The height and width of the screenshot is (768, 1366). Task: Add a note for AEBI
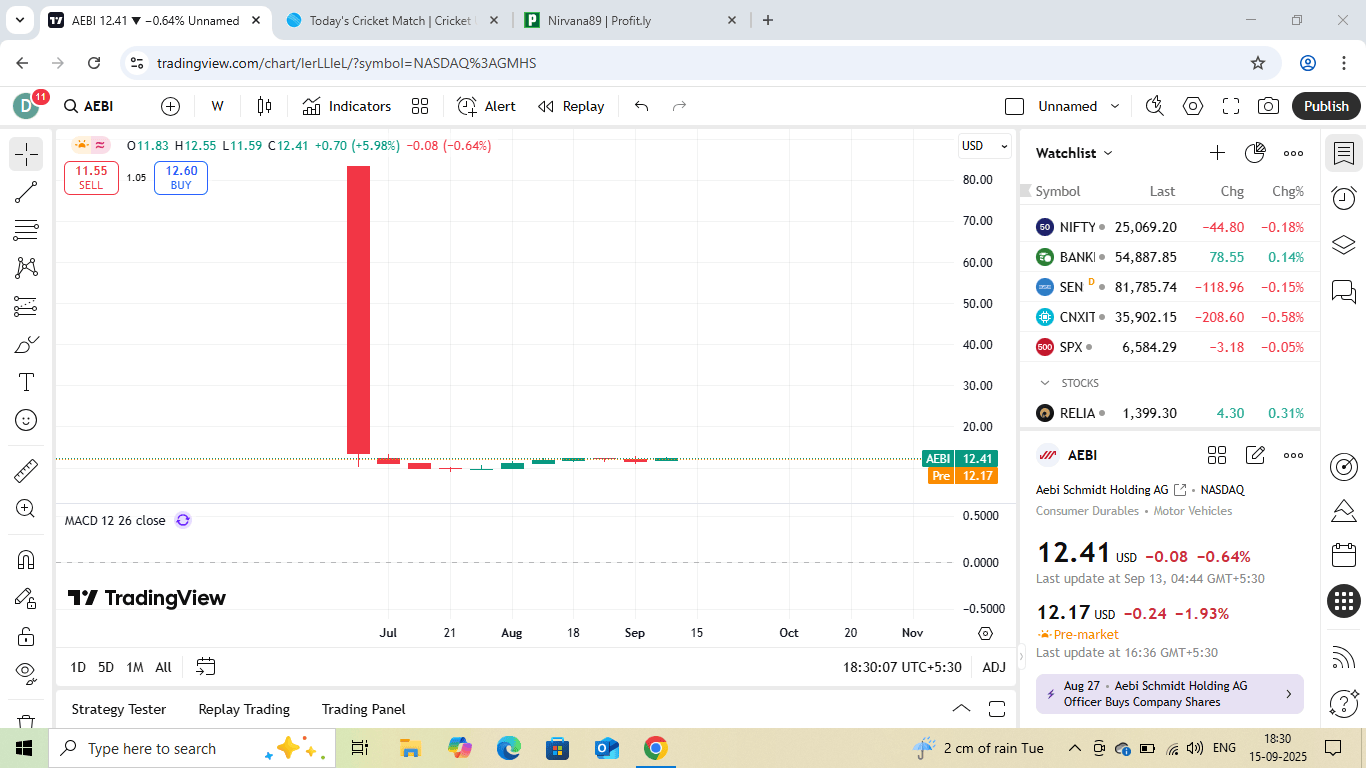point(1255,455)
